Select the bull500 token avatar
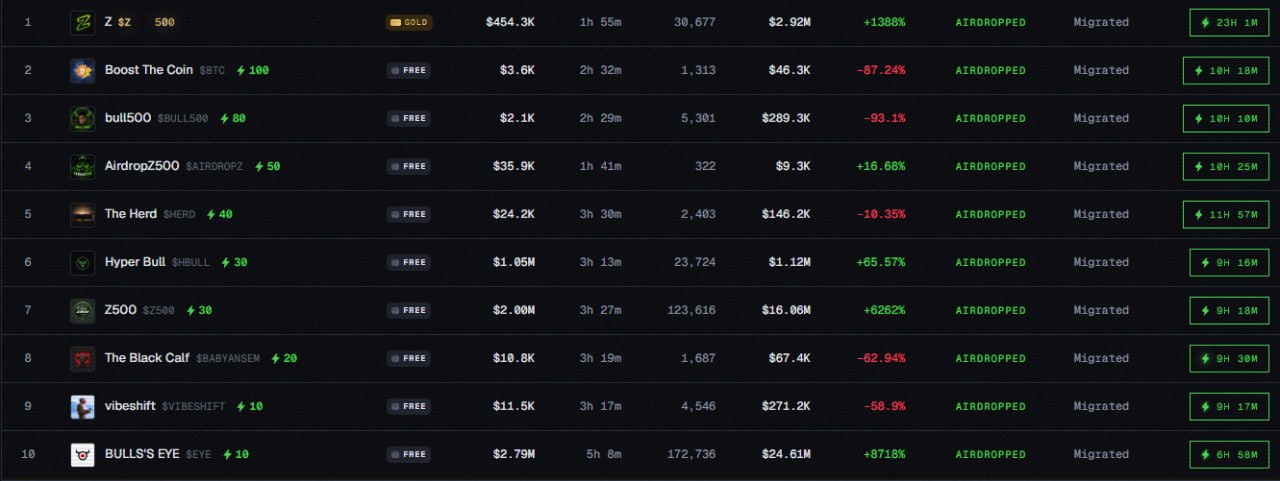The image size is (1280, 481). point(83,118)
